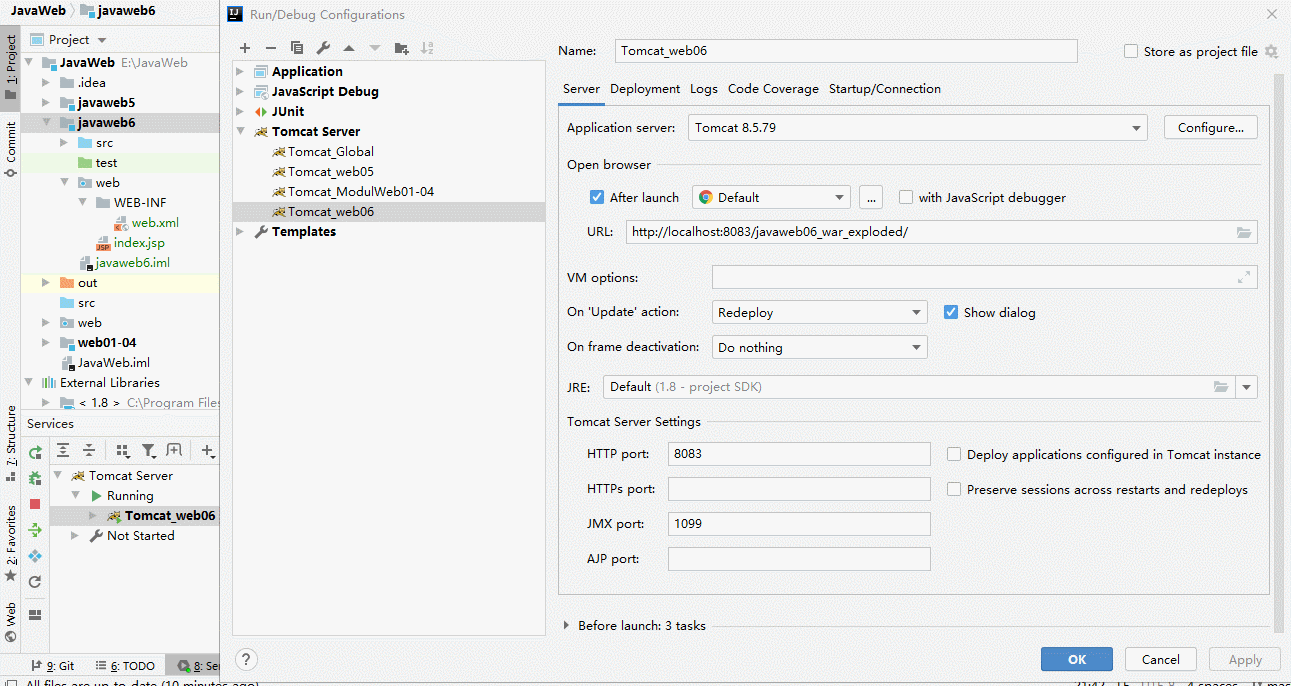Move the selected configuration down
This screenshot has height=686, width=1291.
(375, 48)
